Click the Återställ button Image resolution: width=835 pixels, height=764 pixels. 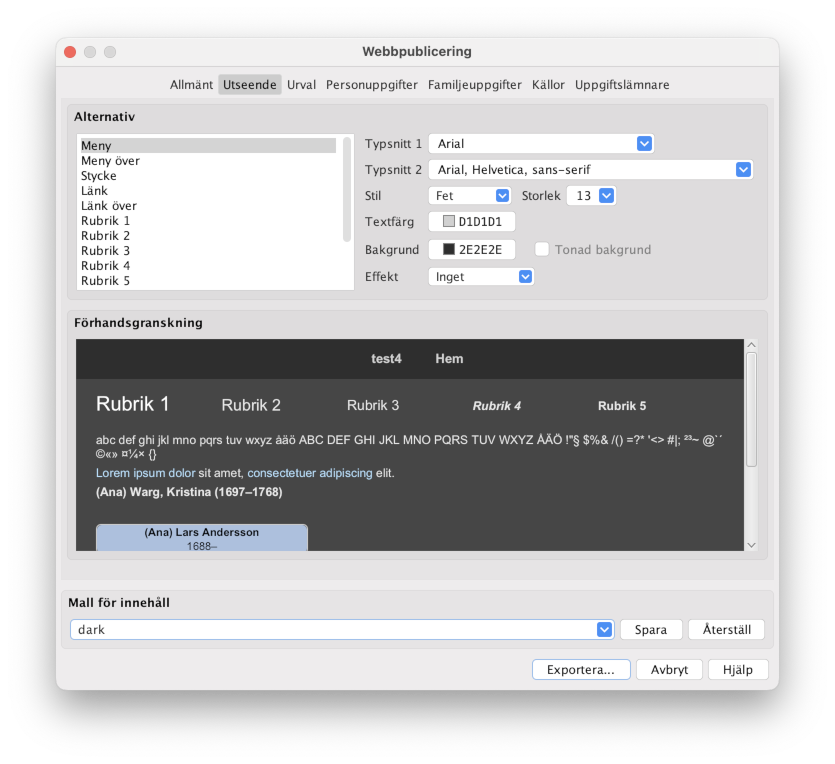point(726,630)
